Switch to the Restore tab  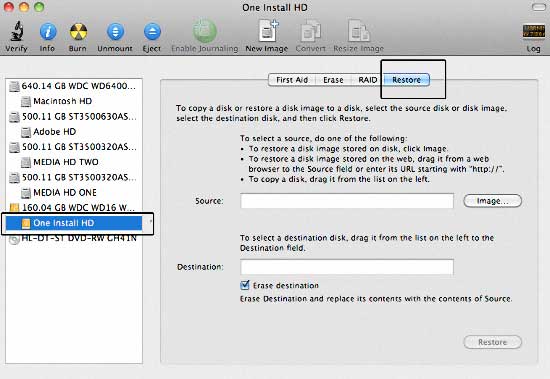coord(407,80)
